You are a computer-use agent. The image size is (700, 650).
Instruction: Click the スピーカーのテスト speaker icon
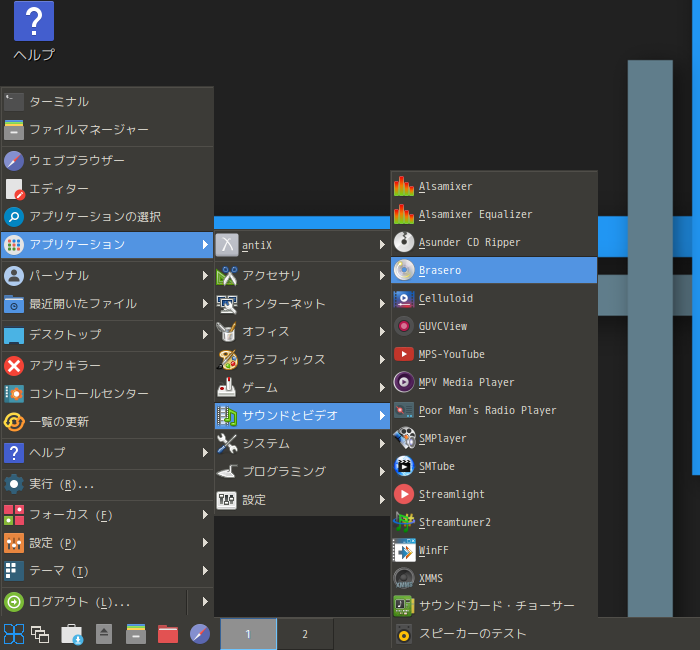tap(404, 634)
